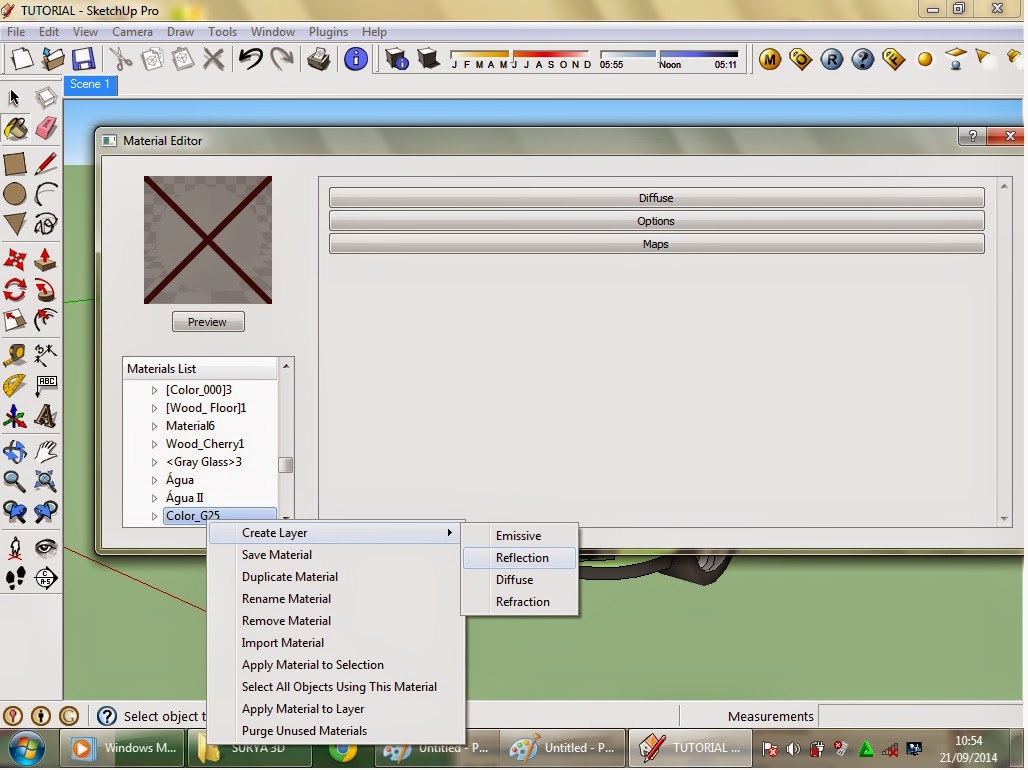This screenshot has width=1028, height=770.
Task: Pick the Protractor tool
Action: tap(15, 386)
